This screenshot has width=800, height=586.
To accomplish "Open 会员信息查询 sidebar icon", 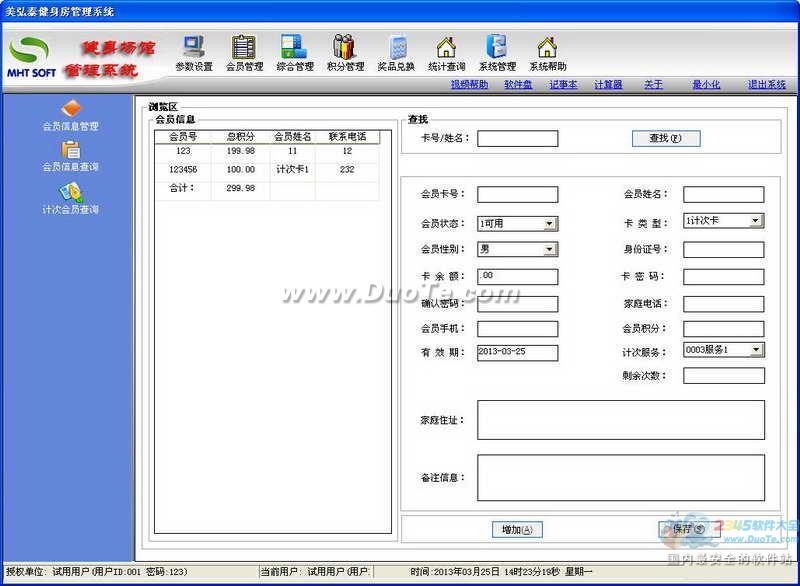I will pos(70,150).
